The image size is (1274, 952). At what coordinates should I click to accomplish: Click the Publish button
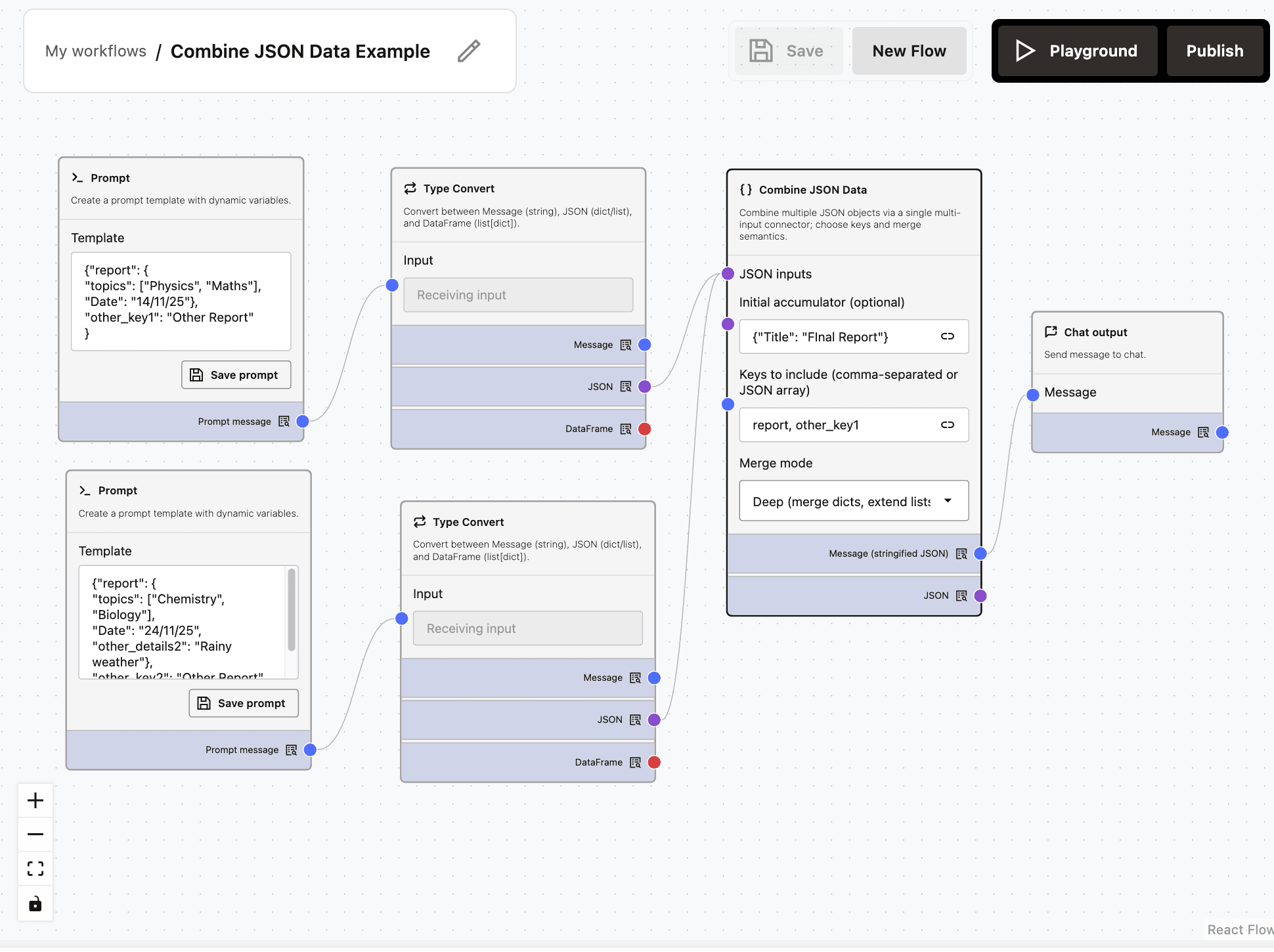[x=1214, y=51]
